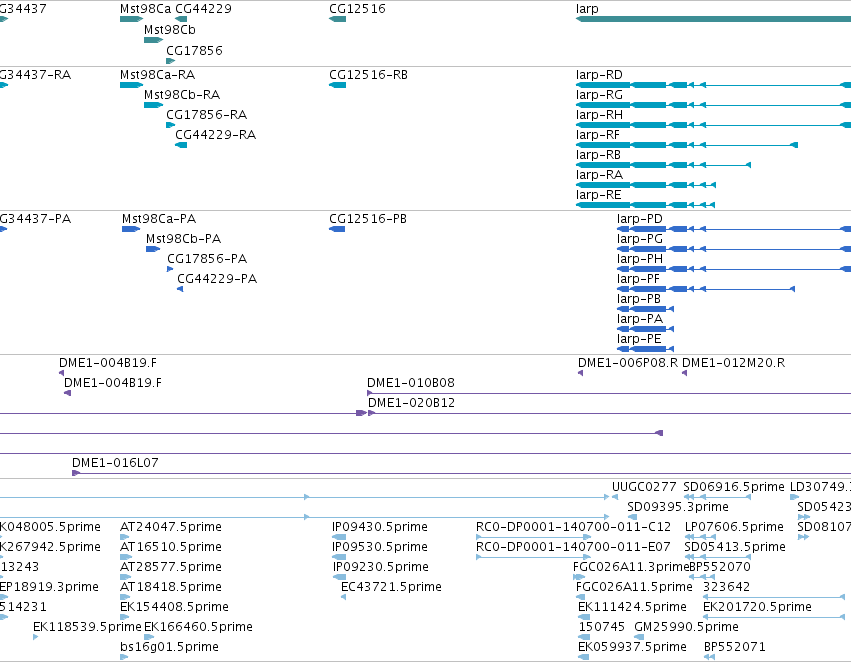Select the Mst98Cb gene label
The width and height of the screenshot is (851, 662).
click(170, 30)
